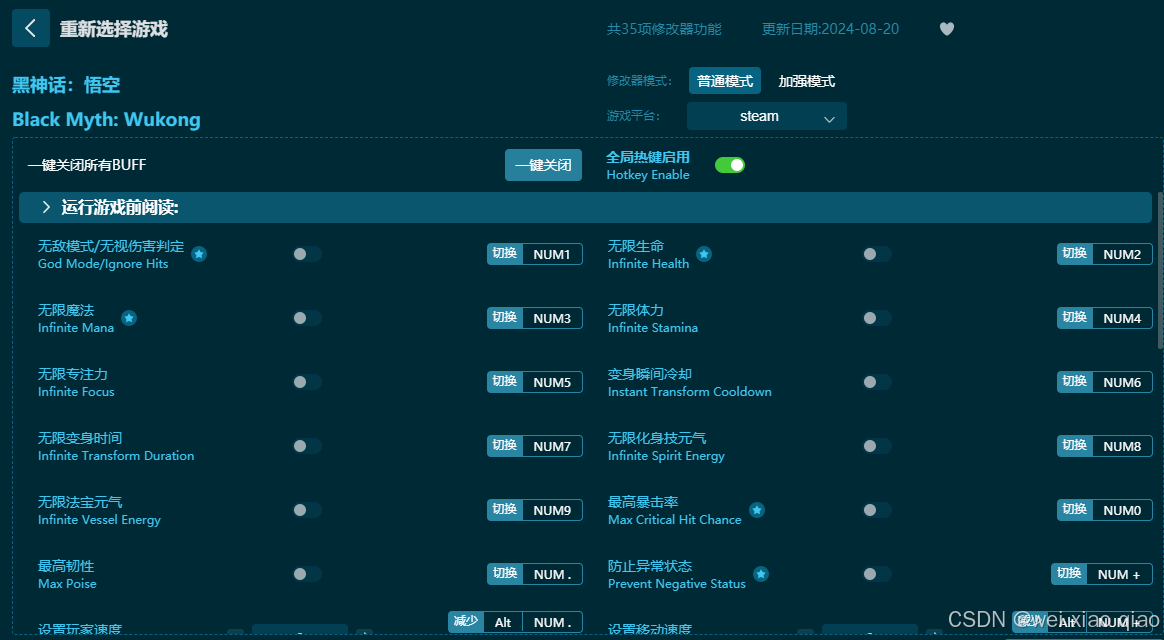Click 切换 button for NUM9 hotkey
Screen dimensions: 1164x640
coord(505,509)
